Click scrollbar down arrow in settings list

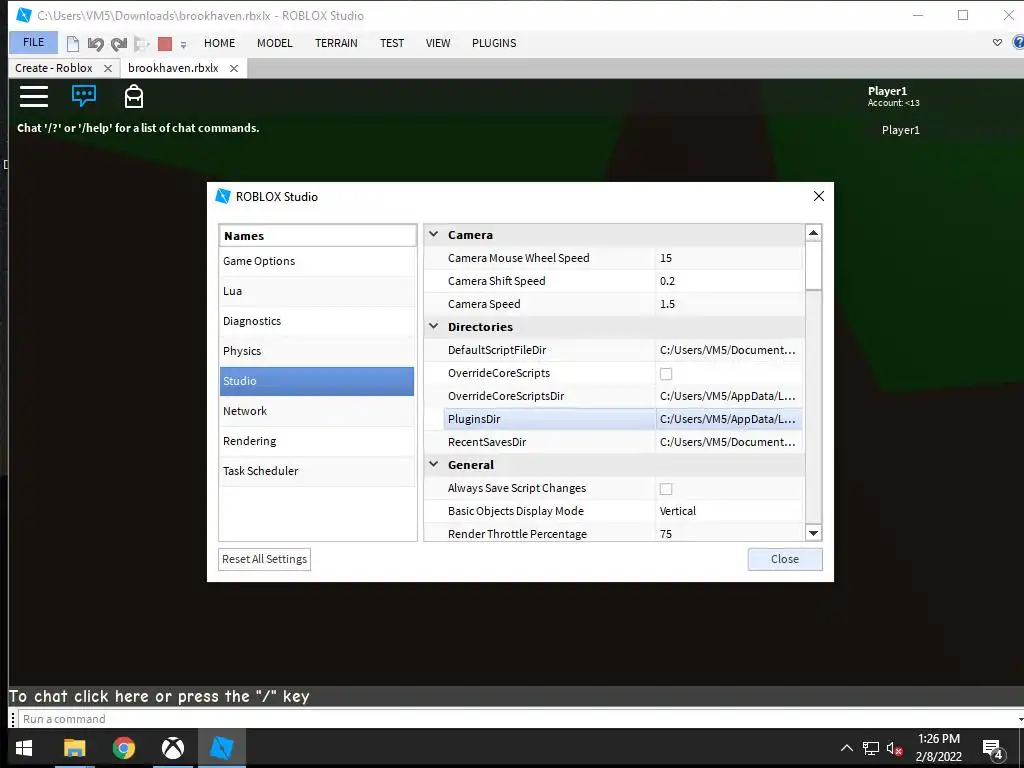tap(813, 534)
